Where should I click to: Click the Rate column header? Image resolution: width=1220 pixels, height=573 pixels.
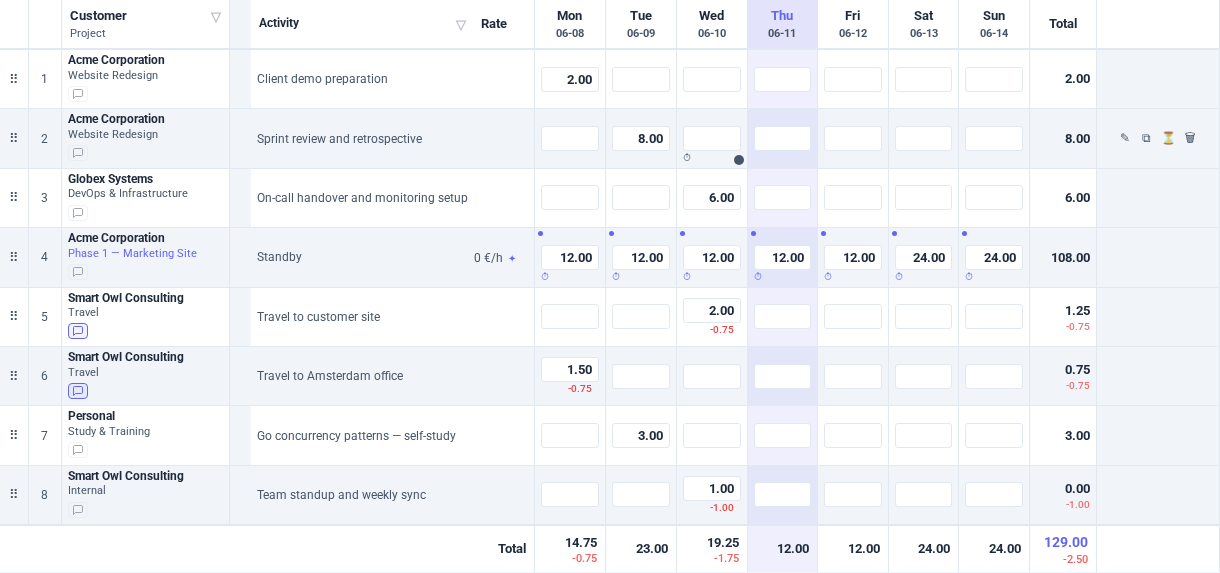[494, 24]
